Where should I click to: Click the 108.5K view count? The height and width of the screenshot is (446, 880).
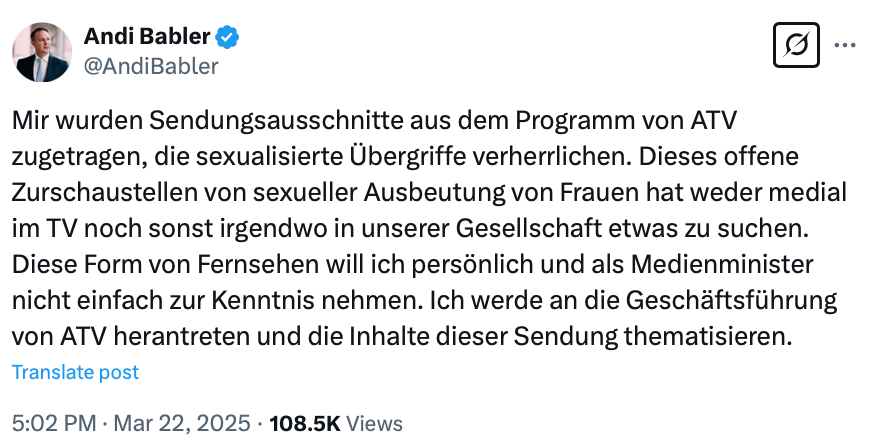[305, 423]
